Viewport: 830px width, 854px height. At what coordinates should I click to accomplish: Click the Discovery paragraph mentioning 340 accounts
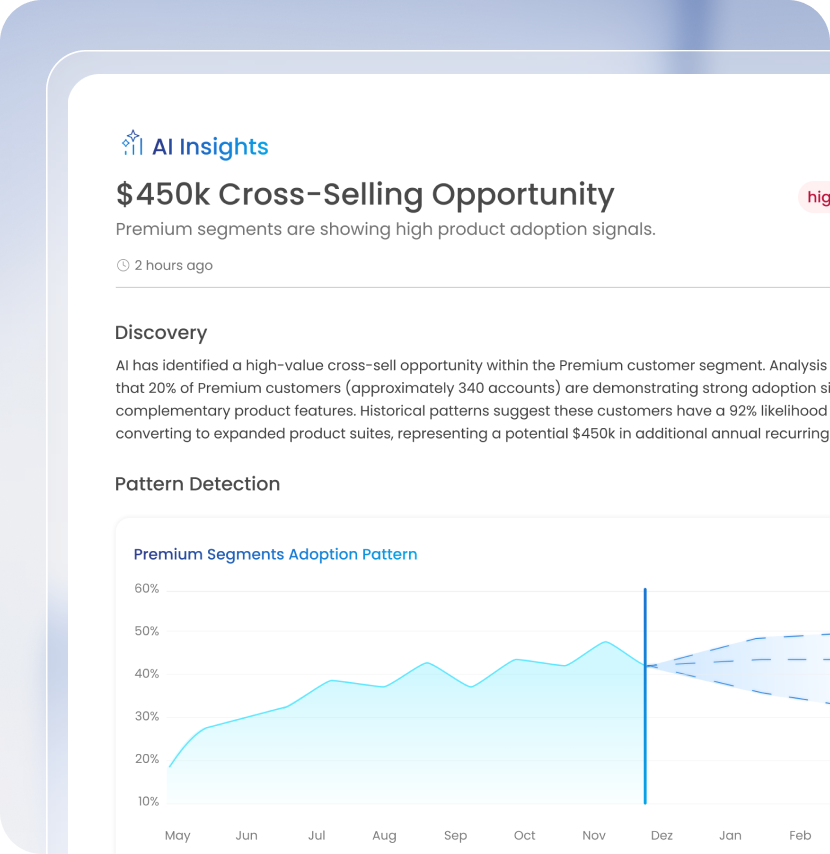pos(473,399)
